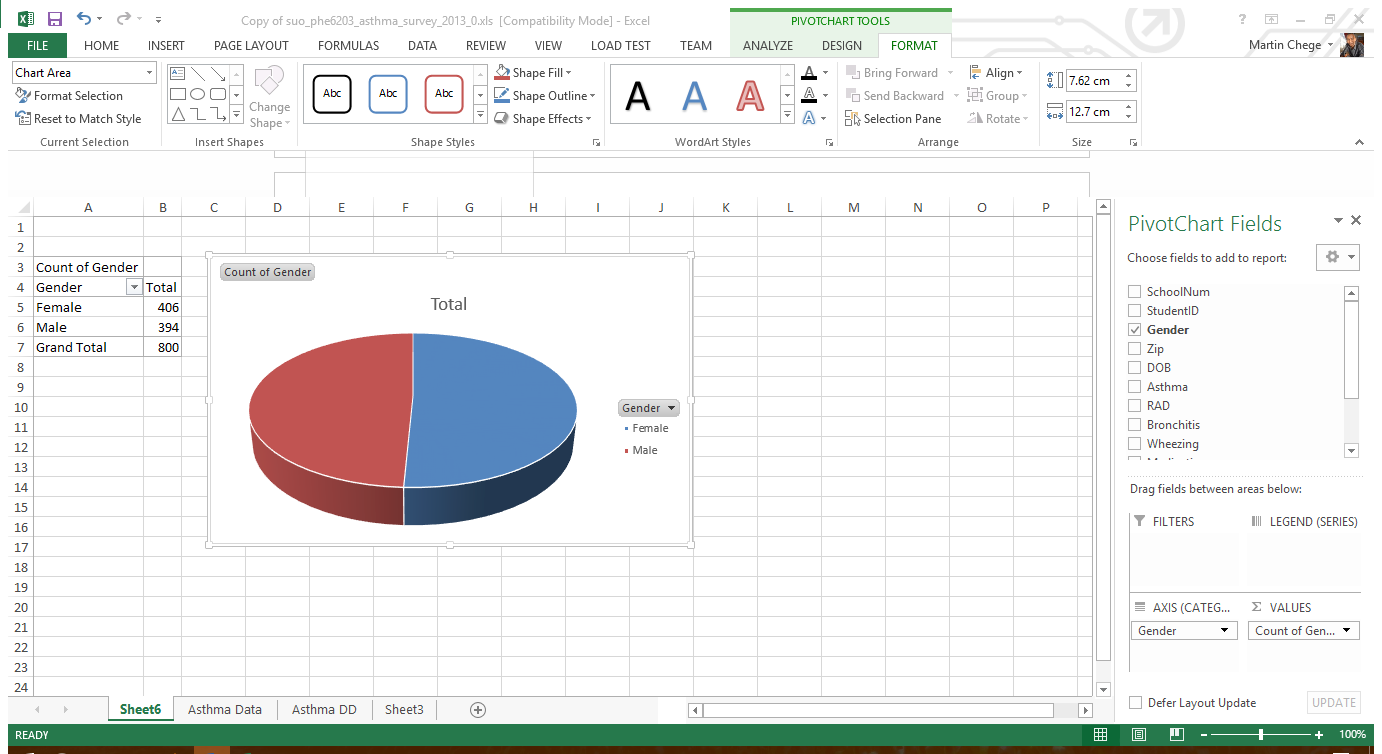Select the red outlined Abc shape style

tap(444, 94)
